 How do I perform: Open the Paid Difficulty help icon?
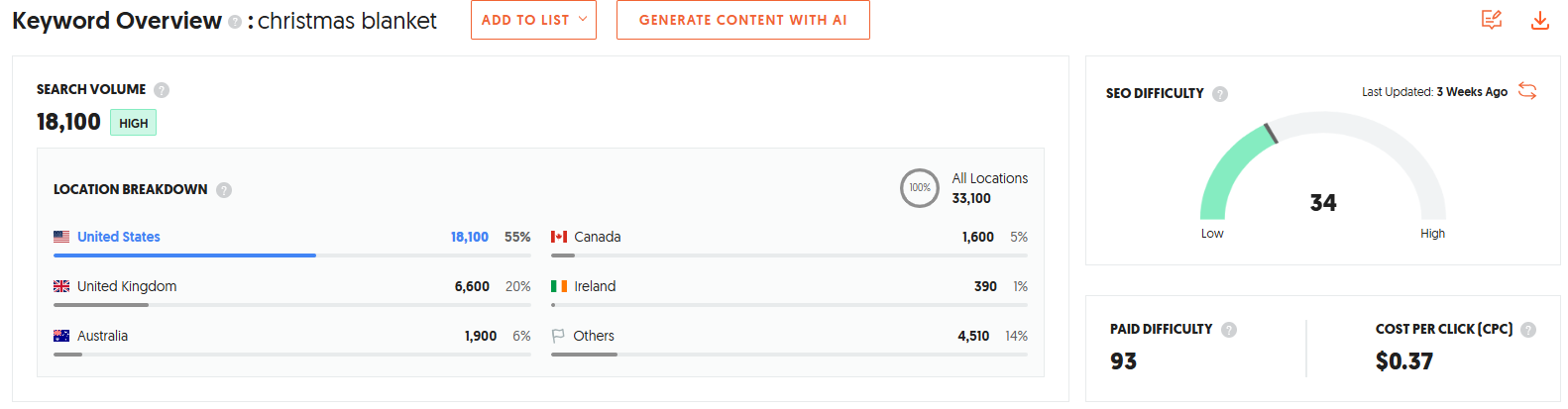[1229, 330]
